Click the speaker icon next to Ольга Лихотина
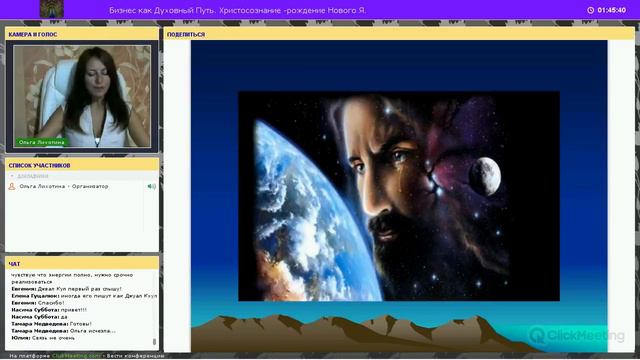 [x=151, y=187]
